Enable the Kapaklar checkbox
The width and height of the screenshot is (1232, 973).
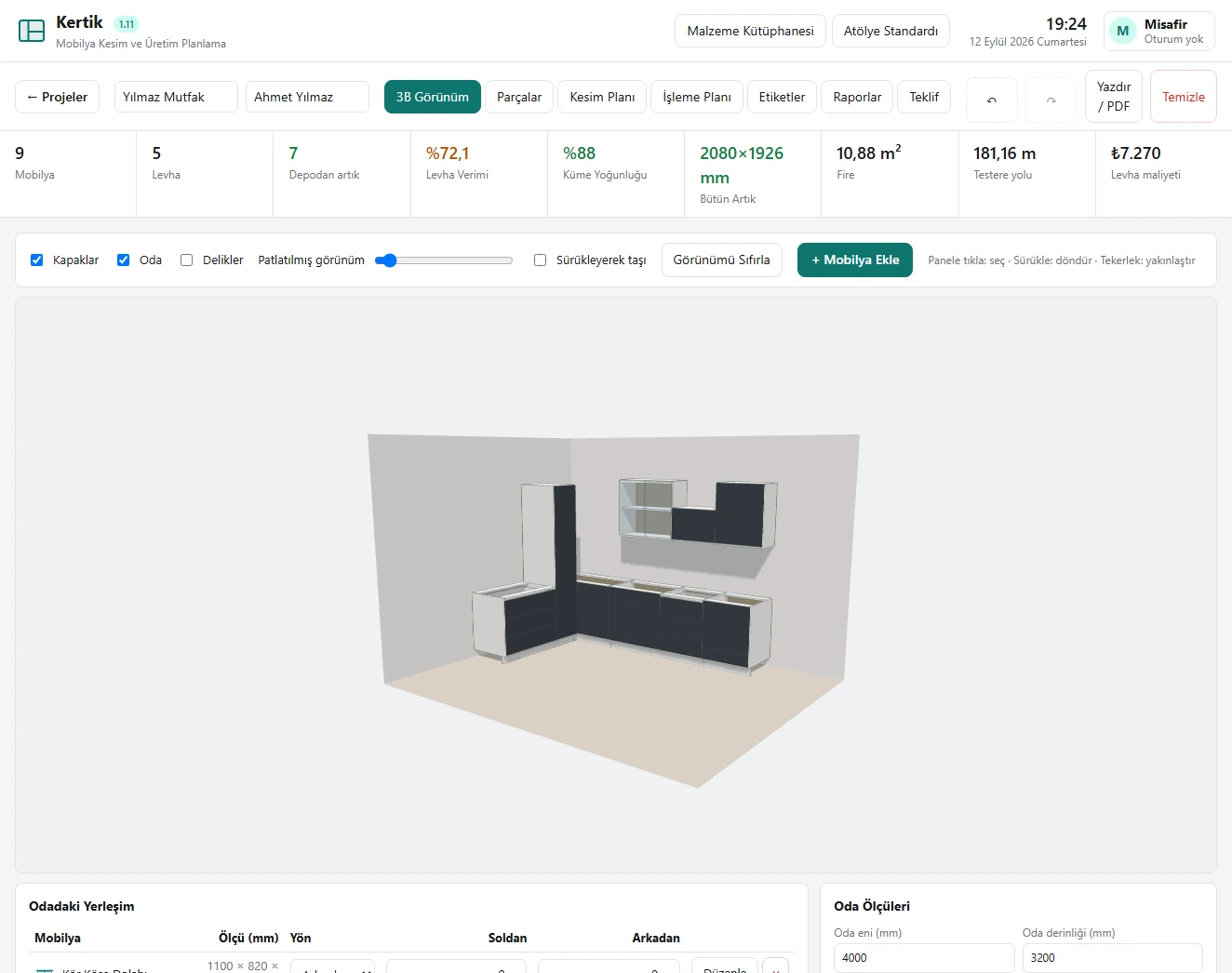37,260
